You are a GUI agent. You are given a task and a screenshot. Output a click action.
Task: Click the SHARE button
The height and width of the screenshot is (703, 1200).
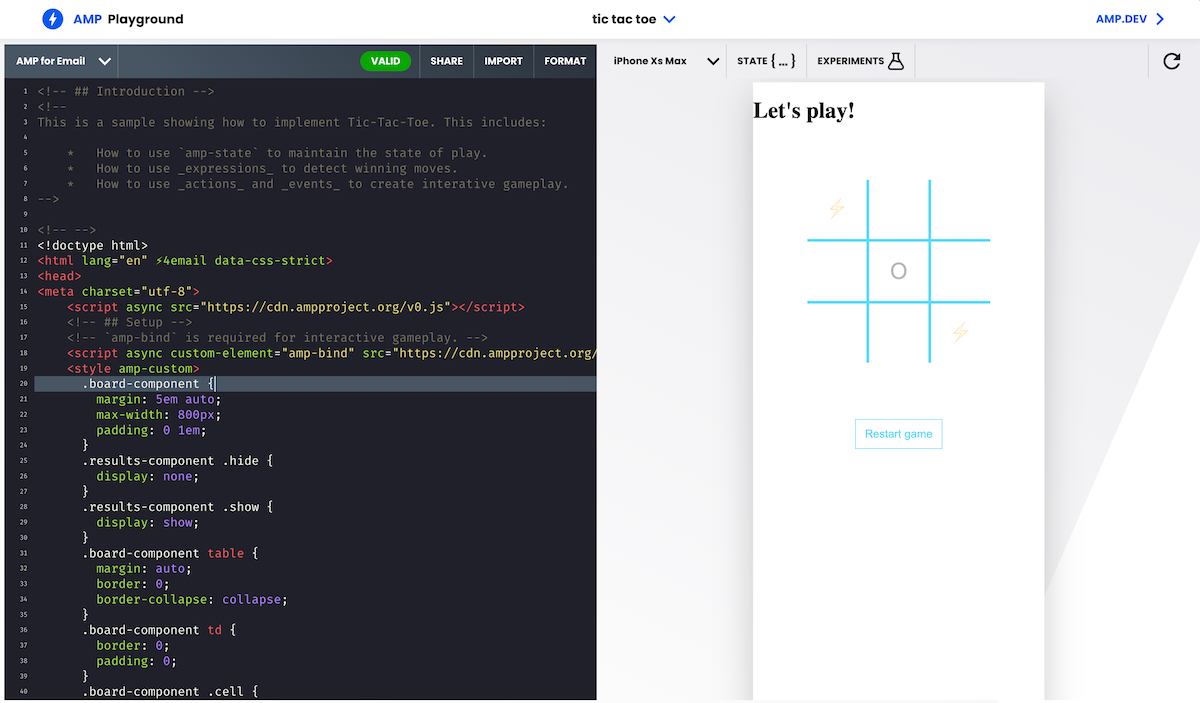click(446, 60)
